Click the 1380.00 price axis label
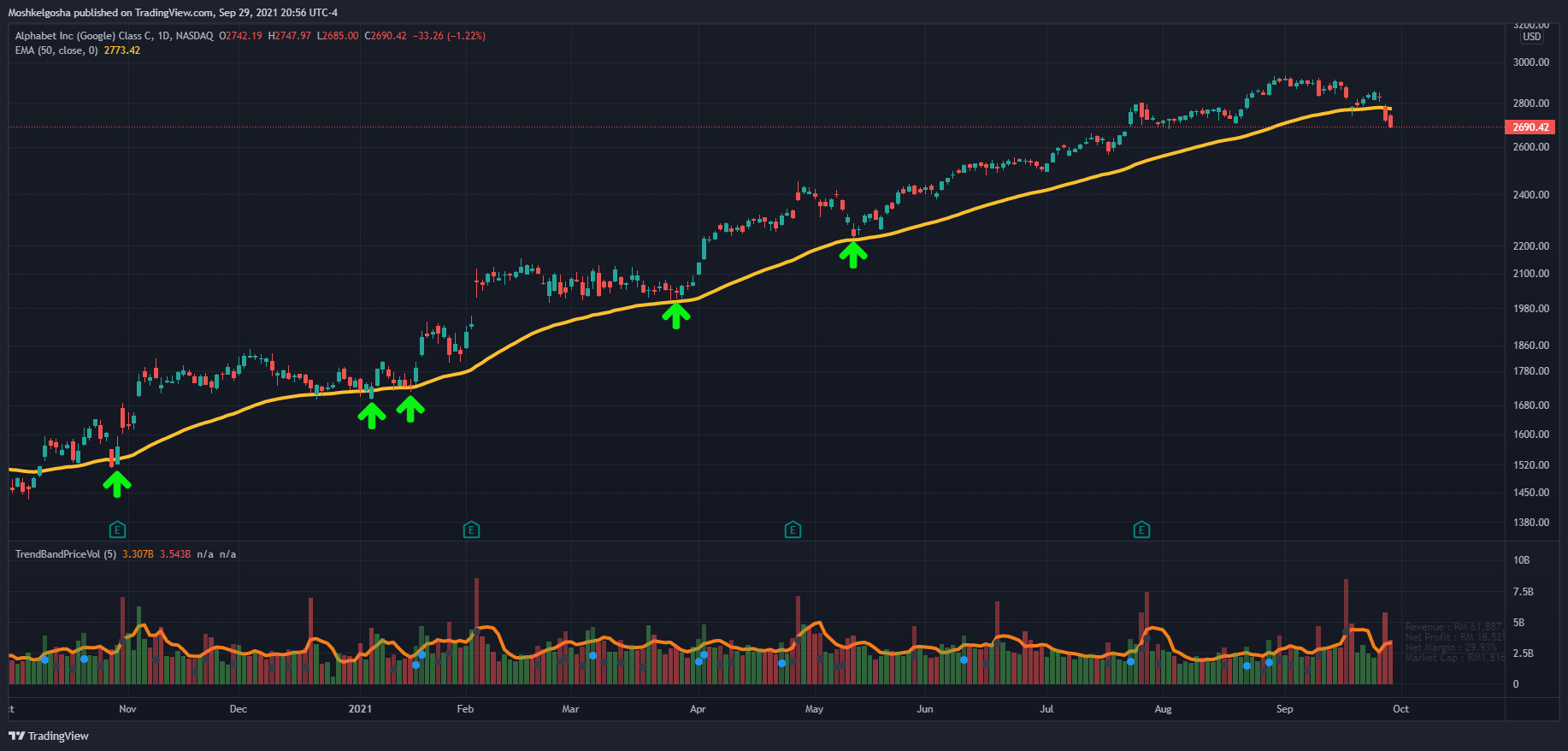 click(1530, 523)
